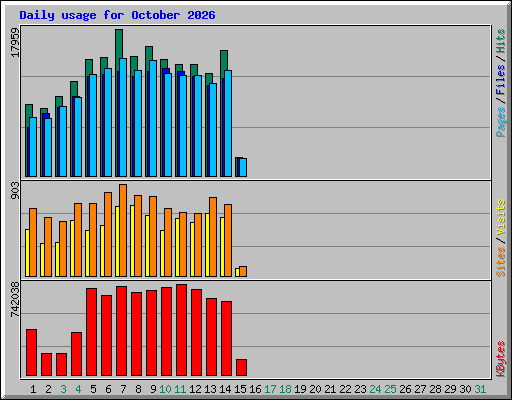
Task: Click day 28 on the x-axis
Action: [x=435, y=389]
